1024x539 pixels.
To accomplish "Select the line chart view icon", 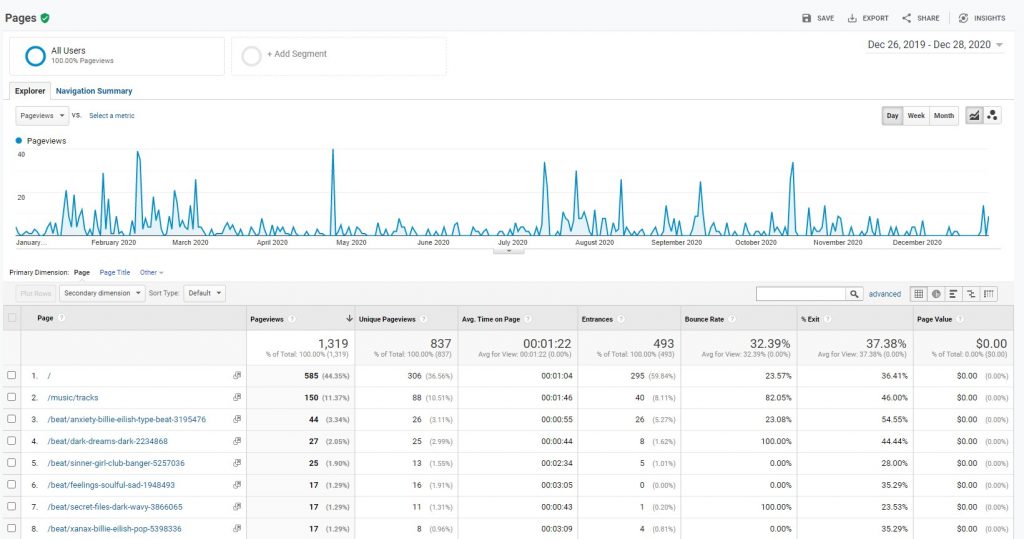I will click(x=974, y=116).
